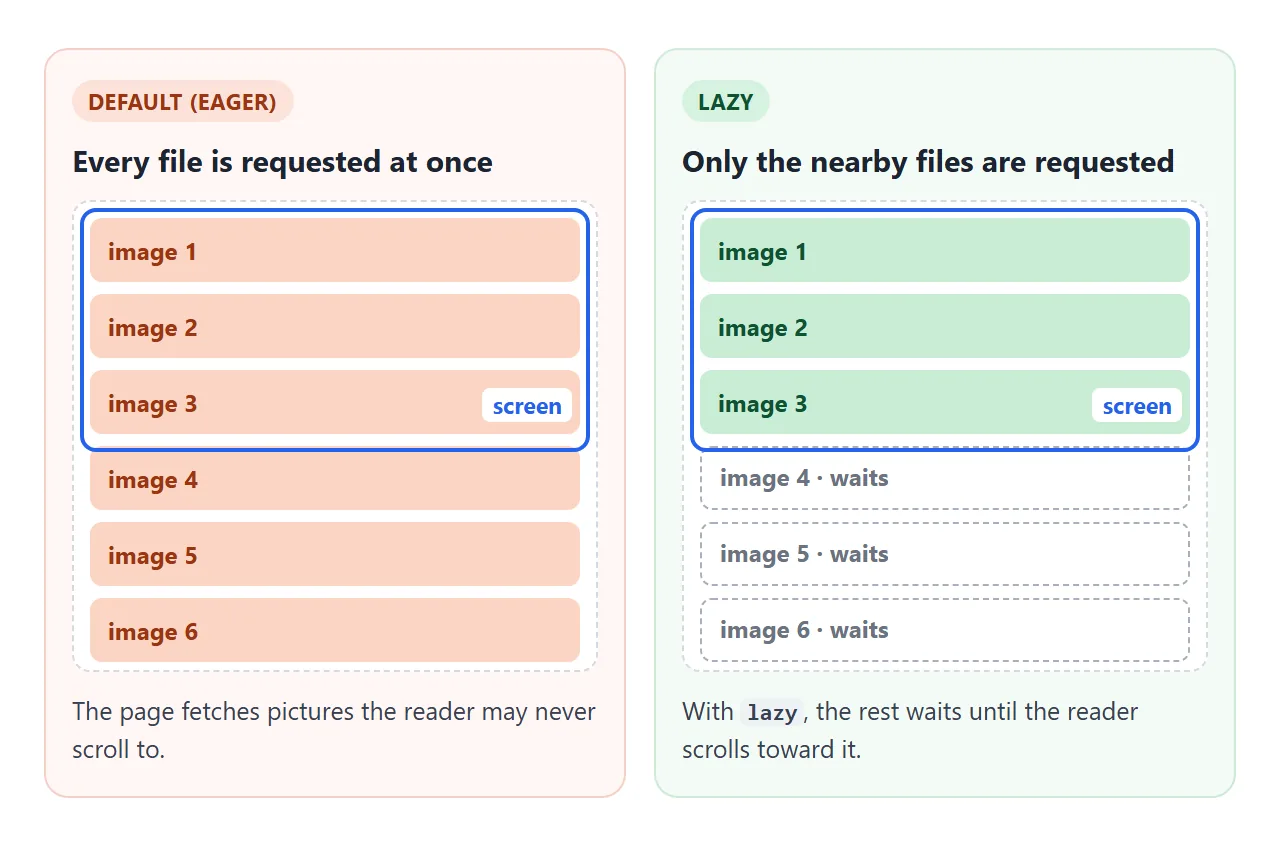Image resolution: width=1280 pixels, height=850 pixels.
Task: Click the screen label in eager panel
Action: 527,405
